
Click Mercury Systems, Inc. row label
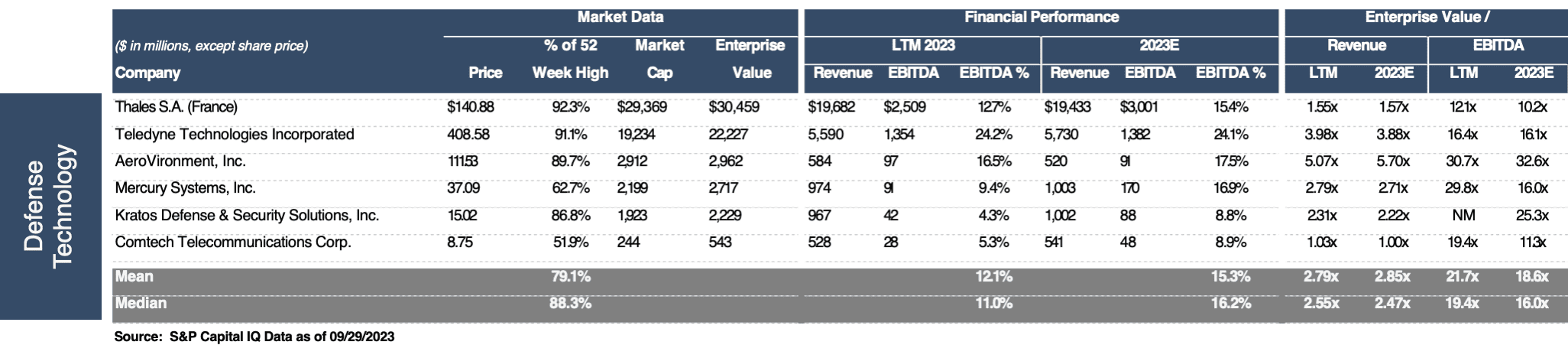185,188
